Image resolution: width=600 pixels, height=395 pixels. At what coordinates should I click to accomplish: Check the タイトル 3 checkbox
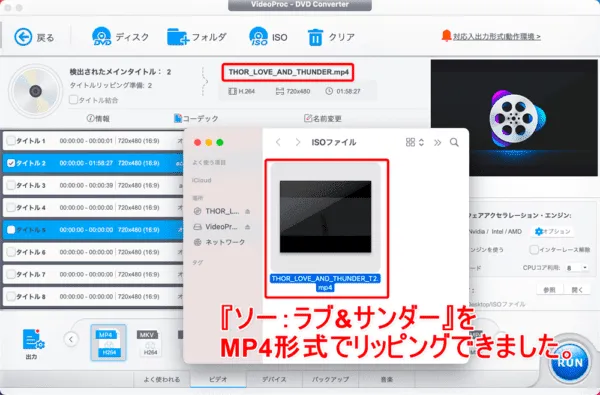pyautogui.click(x=11, y=185)
